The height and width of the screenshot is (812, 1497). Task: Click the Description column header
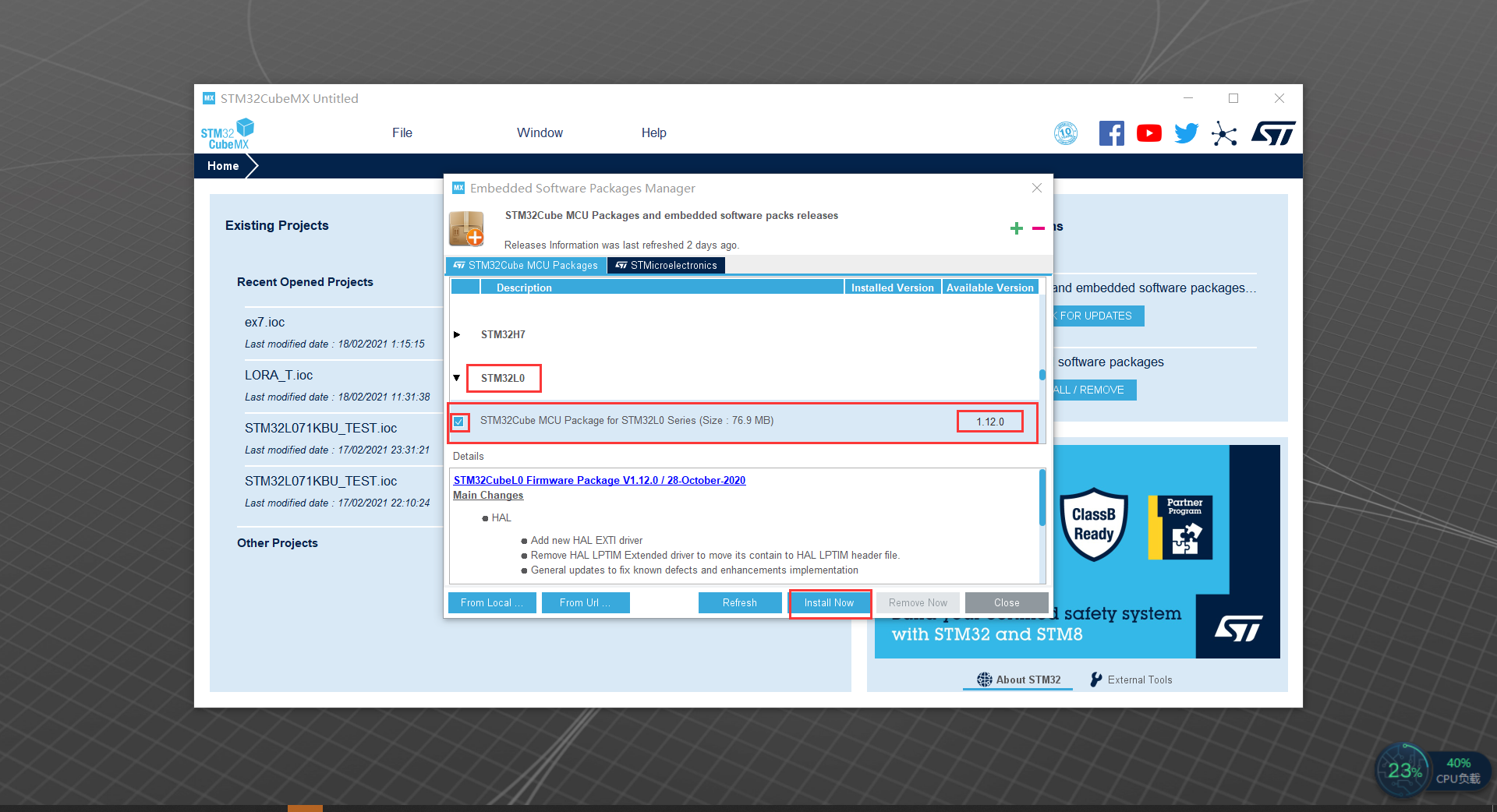point(662,288)
